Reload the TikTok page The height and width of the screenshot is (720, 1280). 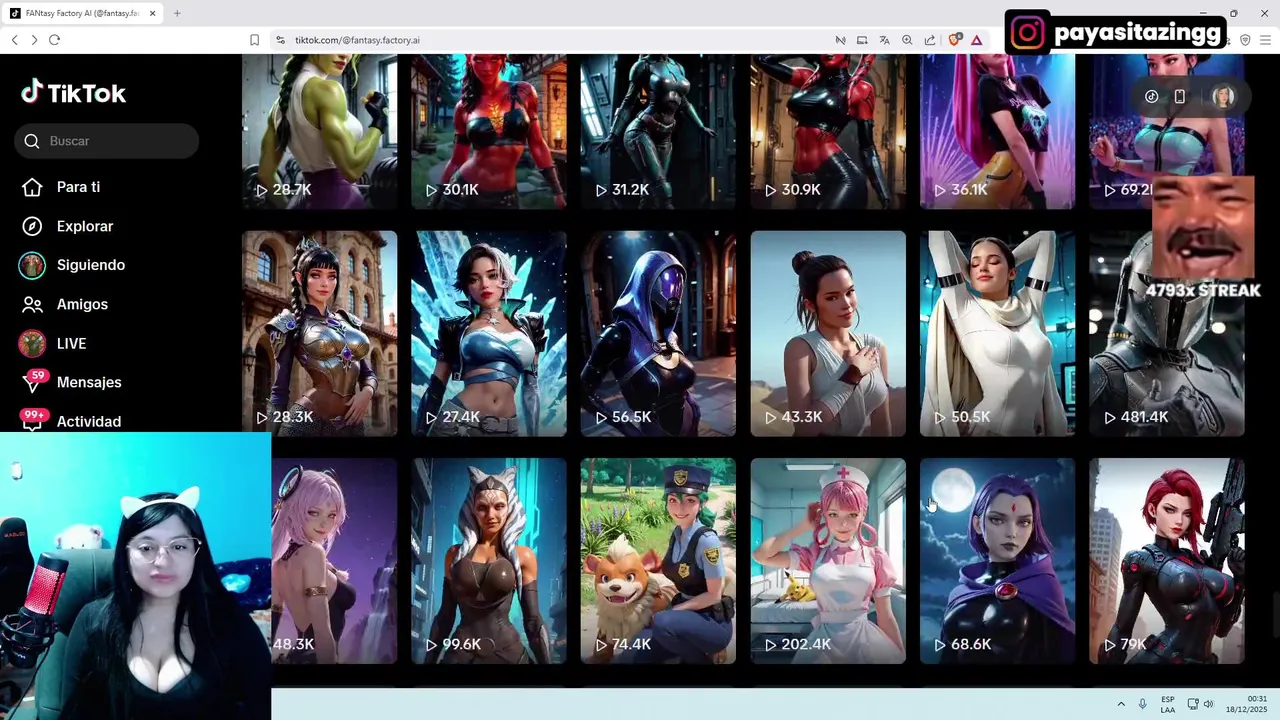point(54,40)
